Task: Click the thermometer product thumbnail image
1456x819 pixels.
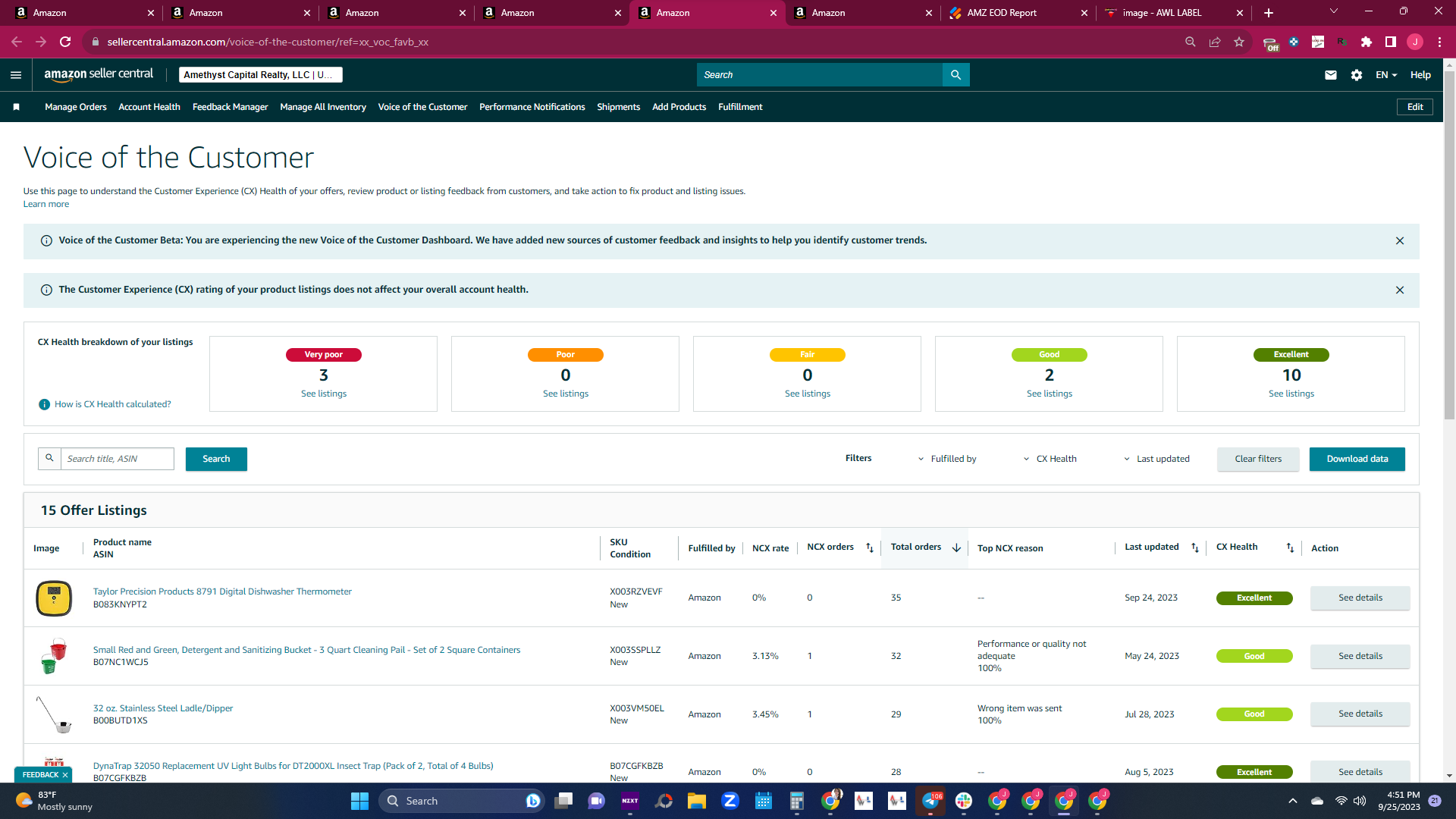Action: coord(54,598)
